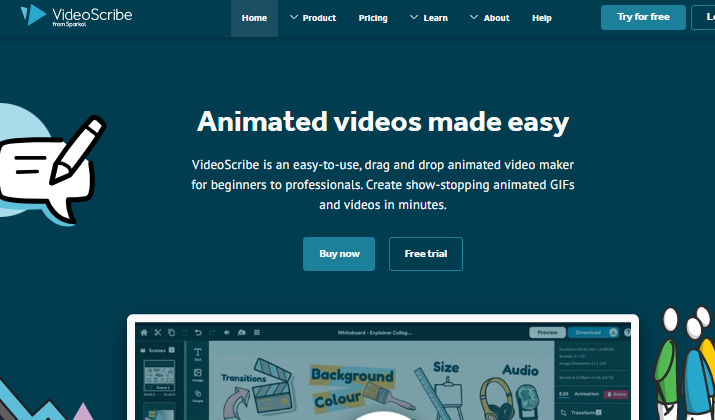The image size is (715, 420).
Task: Click the 'Animated videos made easy' heading
Action: pos(383,122)
